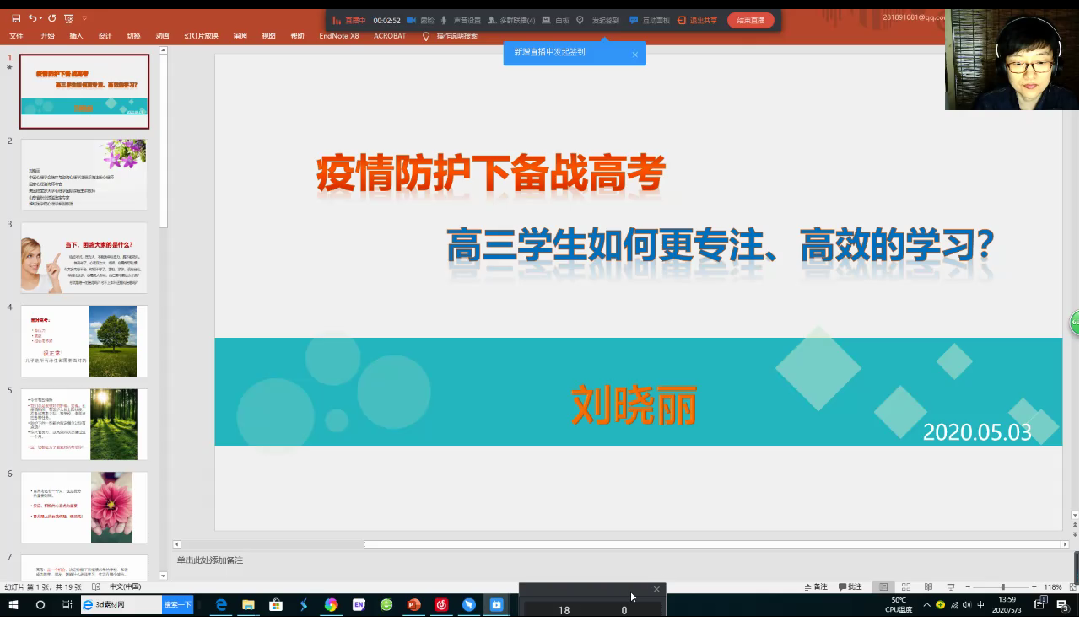The height and width of the screenshot is (617, 1079).
Task: Open the File menu tab
Action: pyautogui.click(x=16, y=36)
